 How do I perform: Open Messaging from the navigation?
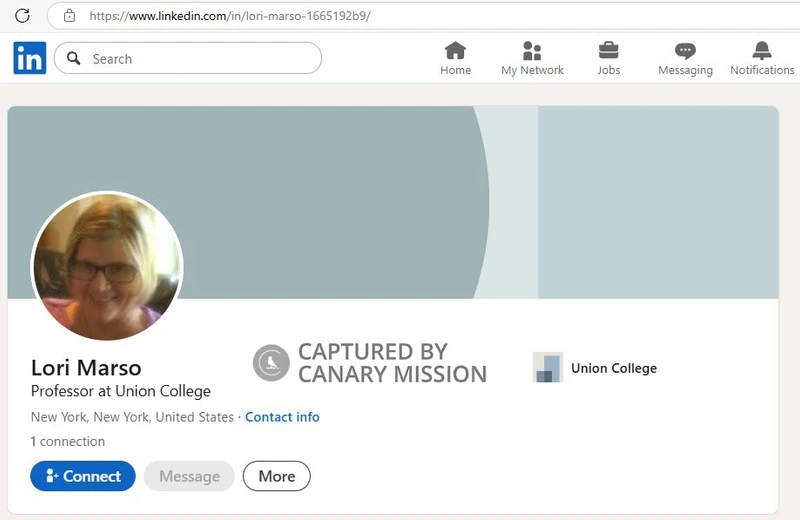click(x=685, y=59)
